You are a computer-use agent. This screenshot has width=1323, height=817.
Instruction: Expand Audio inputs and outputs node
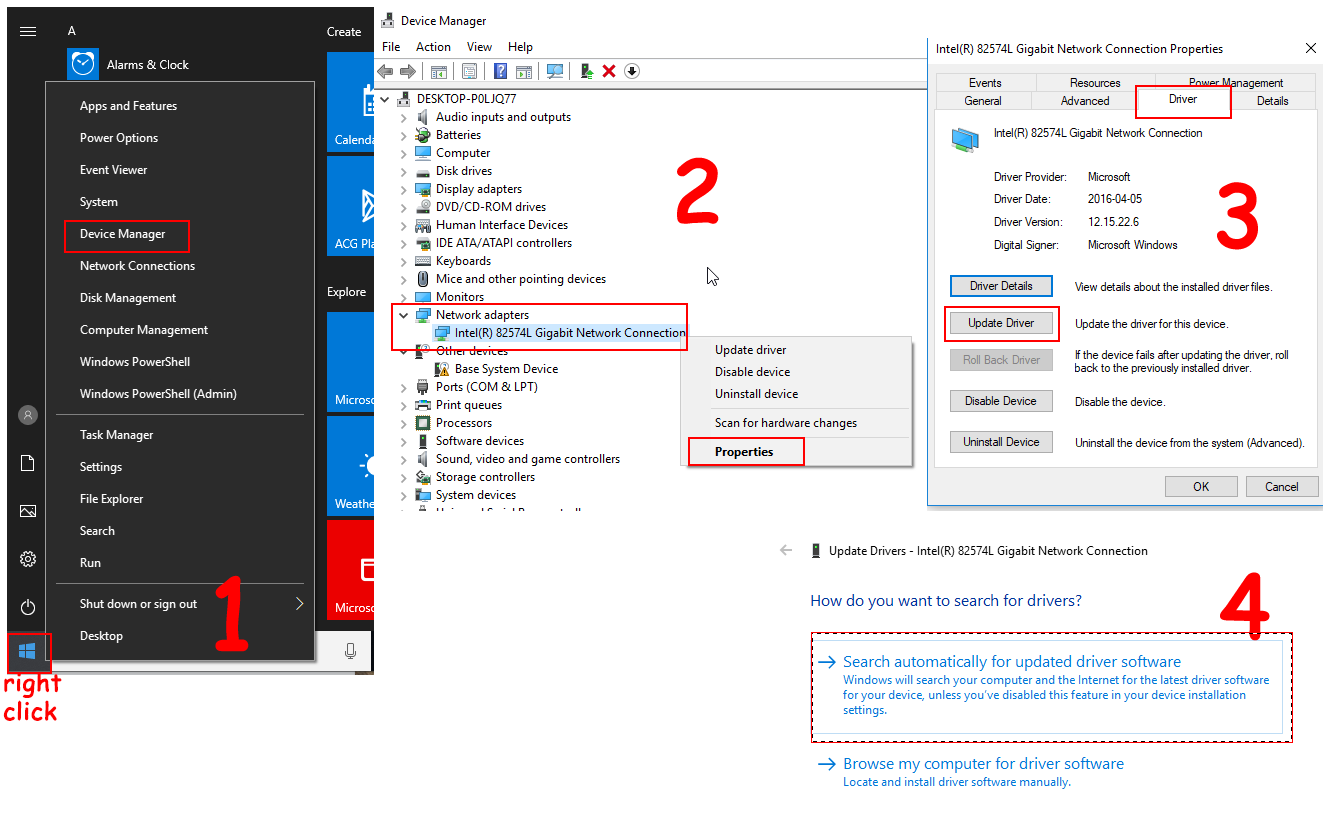coord(404,117)
